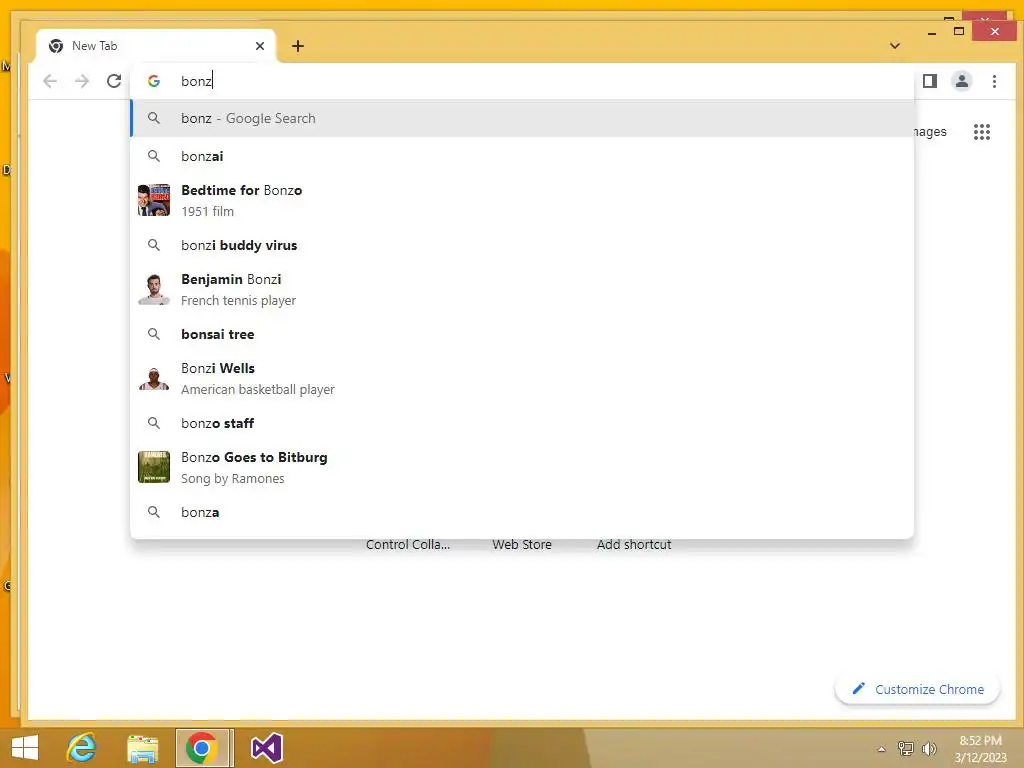Screen dimensions: 1024x768
Task: Reload the page with the refresh icon
Action: pos(114,81)
